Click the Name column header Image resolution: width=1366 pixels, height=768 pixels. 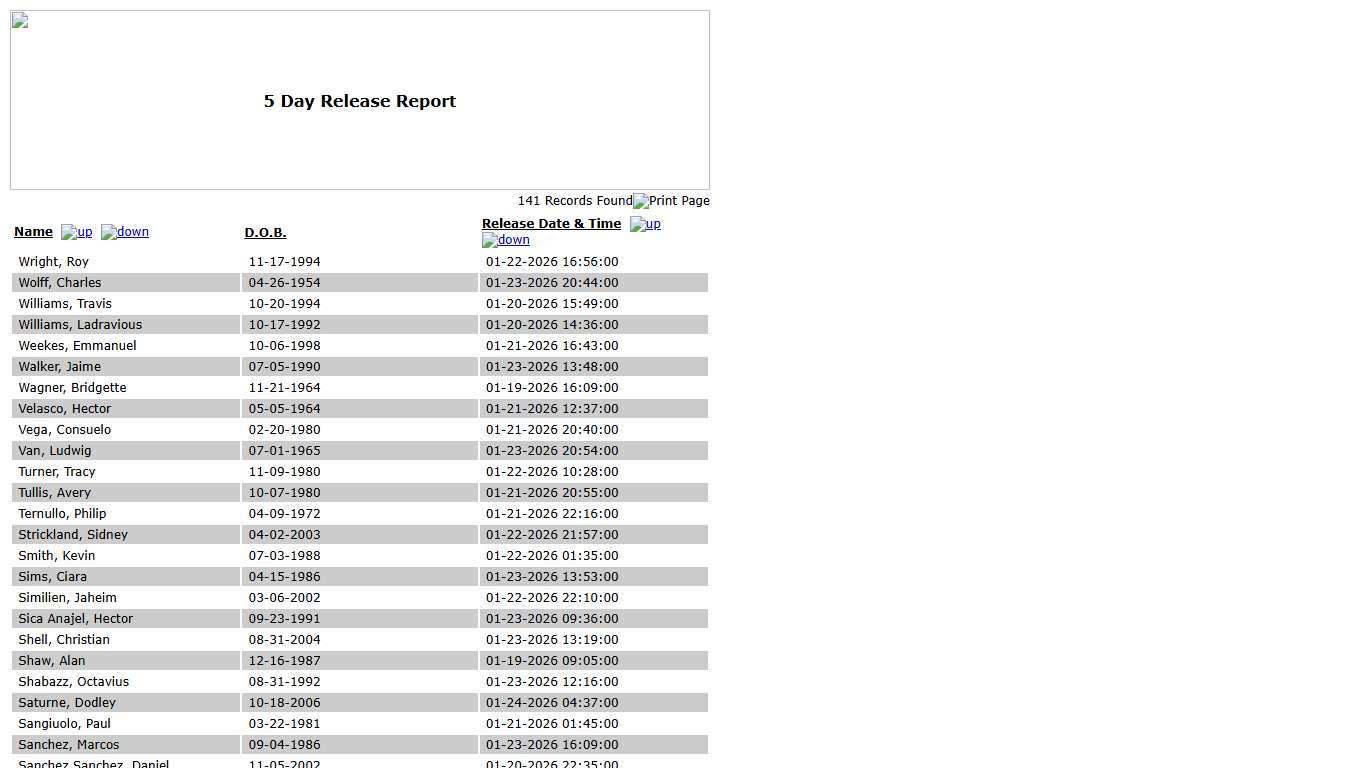click(33, 232)
